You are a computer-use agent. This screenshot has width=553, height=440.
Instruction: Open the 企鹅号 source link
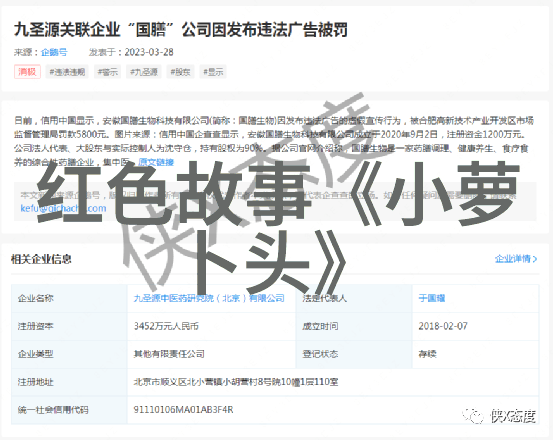(54, 52)
